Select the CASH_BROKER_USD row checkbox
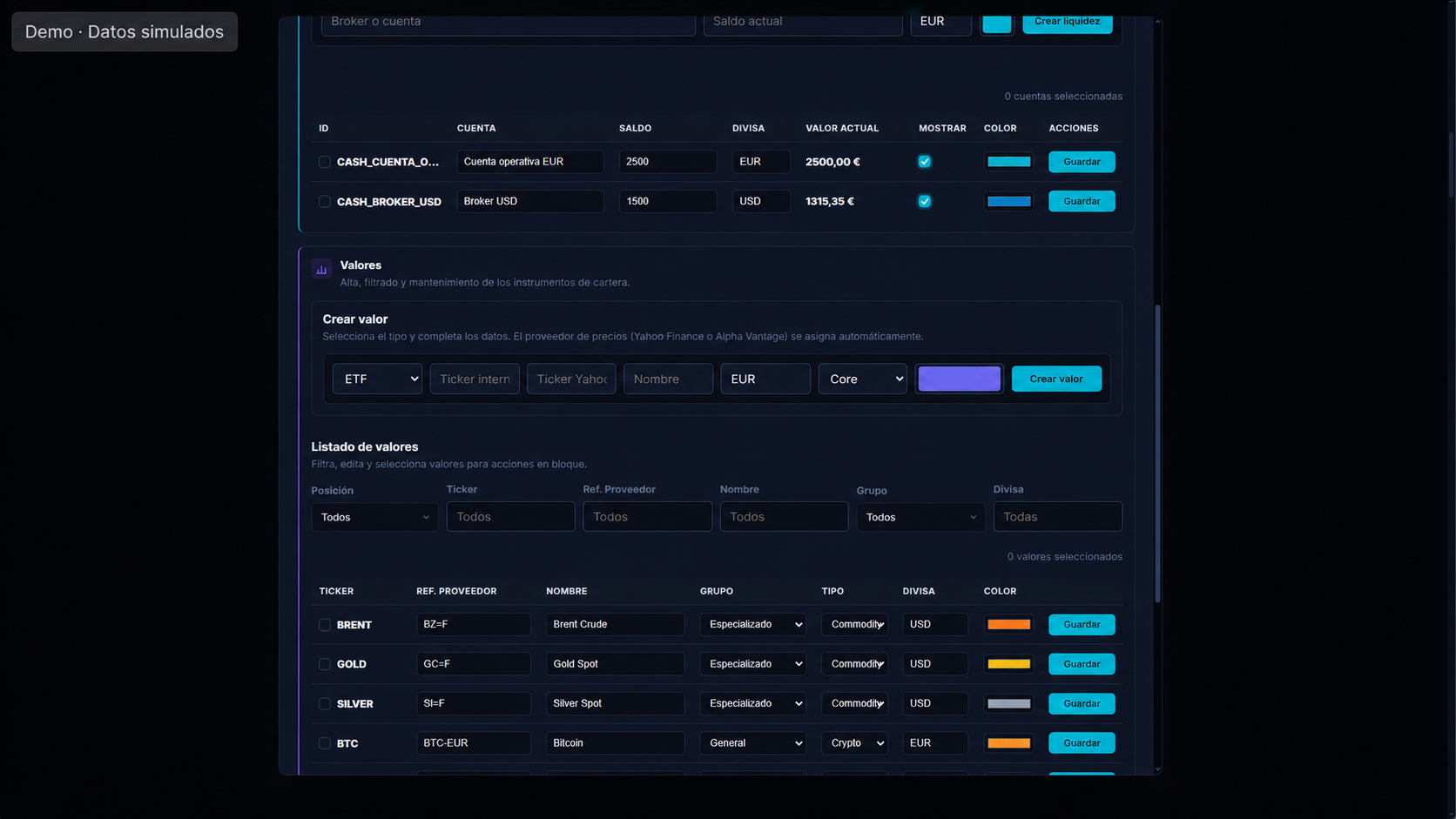This screenshot has width=1456, height=819. pyautogui.click(x=325, y=201)
